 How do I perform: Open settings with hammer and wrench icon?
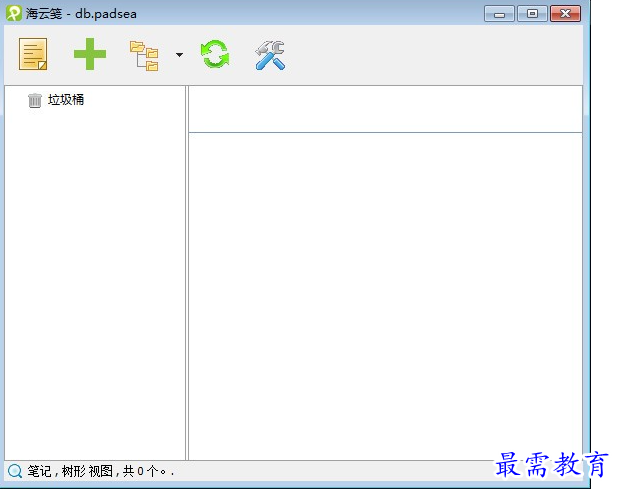tap(270, 55)
